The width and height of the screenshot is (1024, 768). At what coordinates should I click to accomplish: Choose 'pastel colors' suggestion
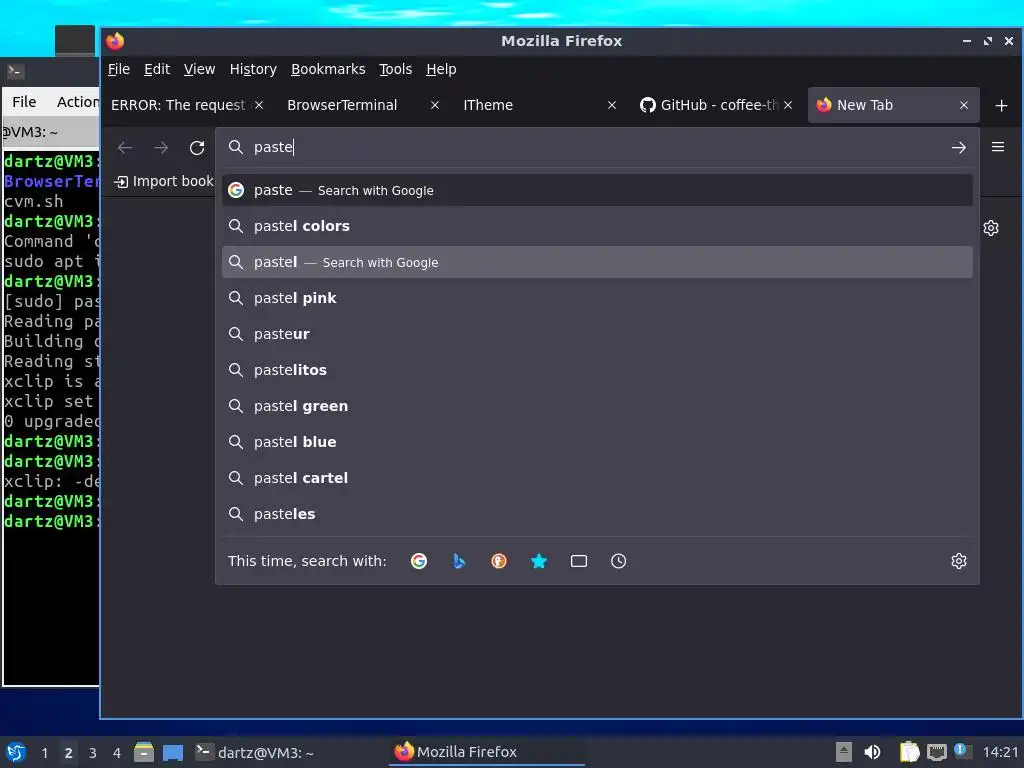point(597,226)
